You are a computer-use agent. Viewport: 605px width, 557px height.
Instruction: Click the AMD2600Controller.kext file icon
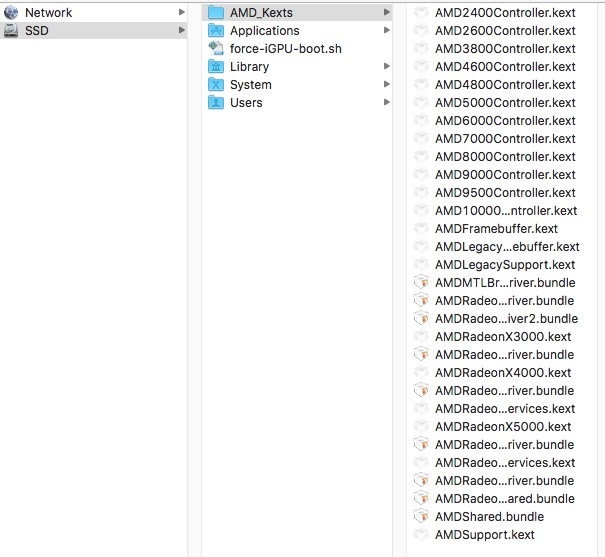click(421, 30)
